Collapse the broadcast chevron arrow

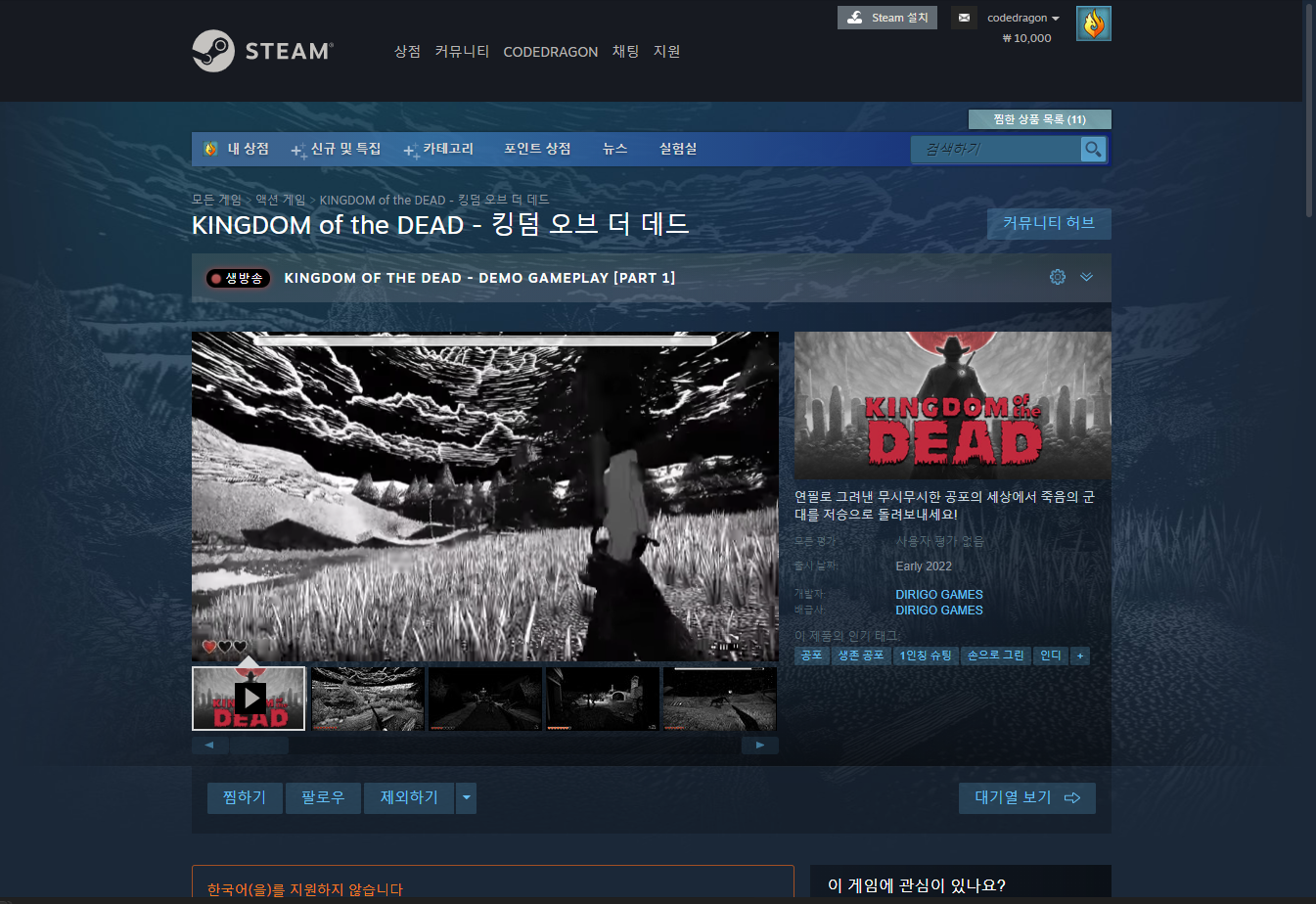pyautogui.click(x=1086, y=277)
